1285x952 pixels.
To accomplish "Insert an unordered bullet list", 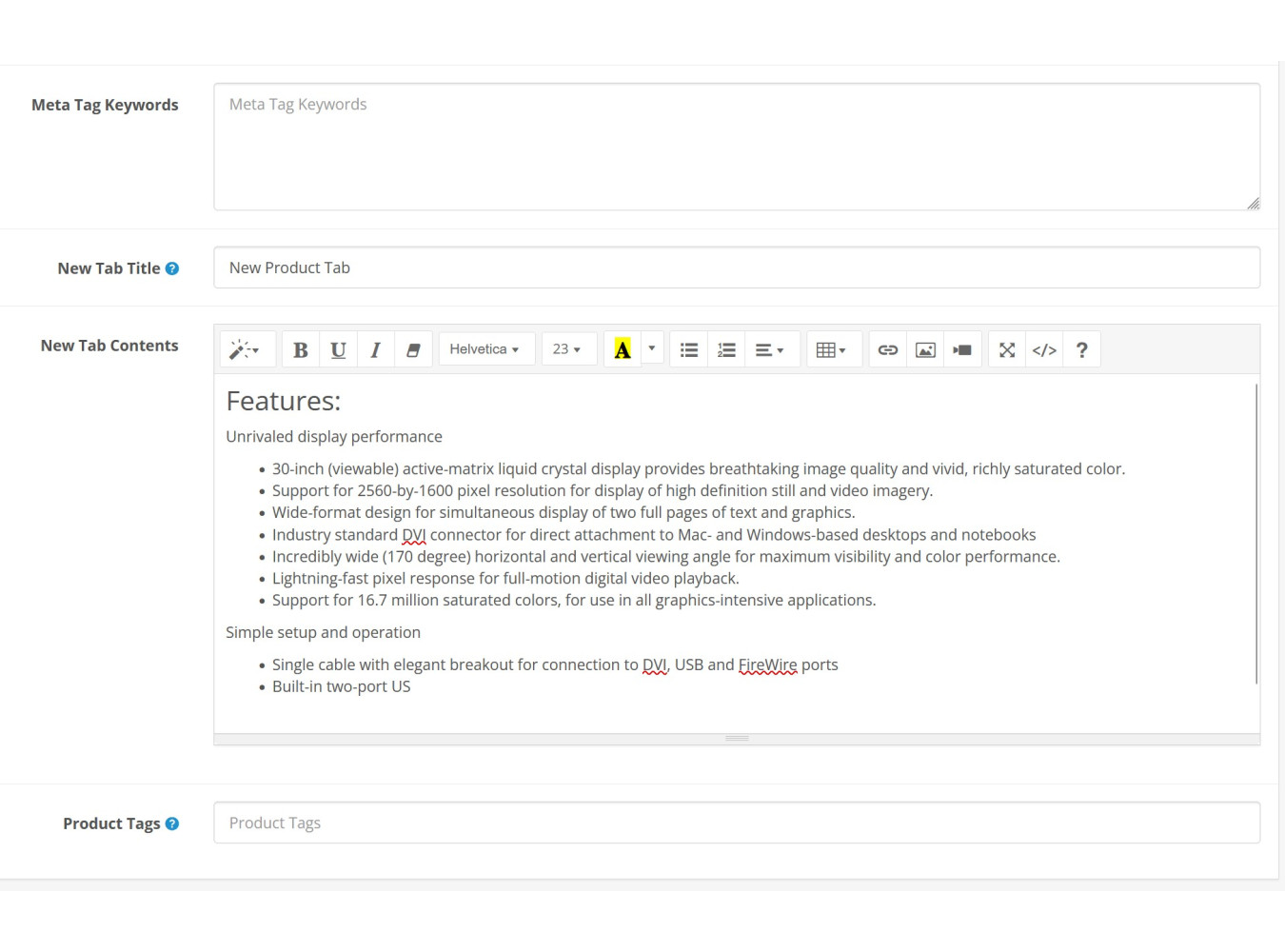I will 689,349.
